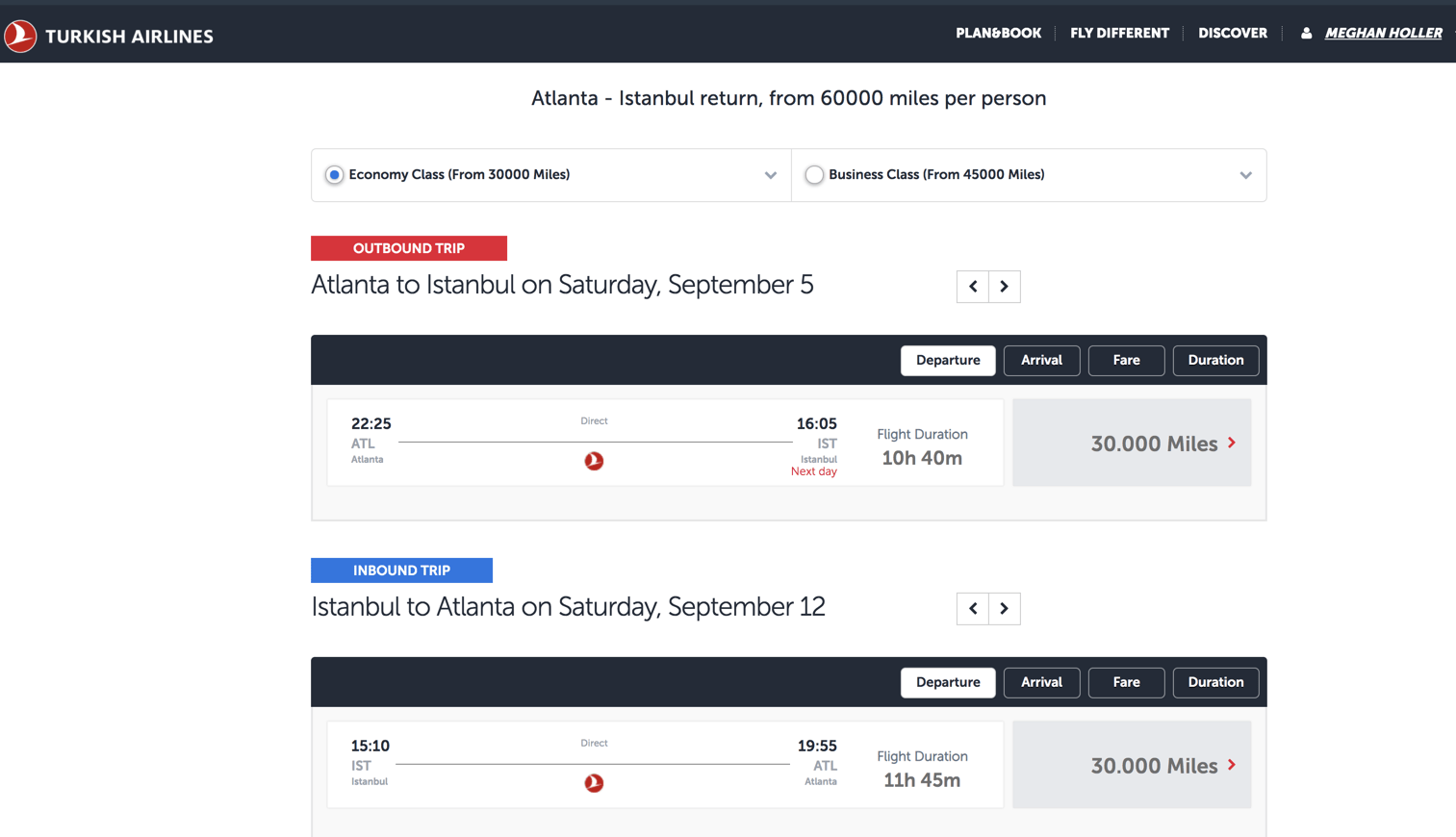Viewport: 1456px width, 837px height.
Task: Select the Economy Class radio button
Action: tap(334, 175)
